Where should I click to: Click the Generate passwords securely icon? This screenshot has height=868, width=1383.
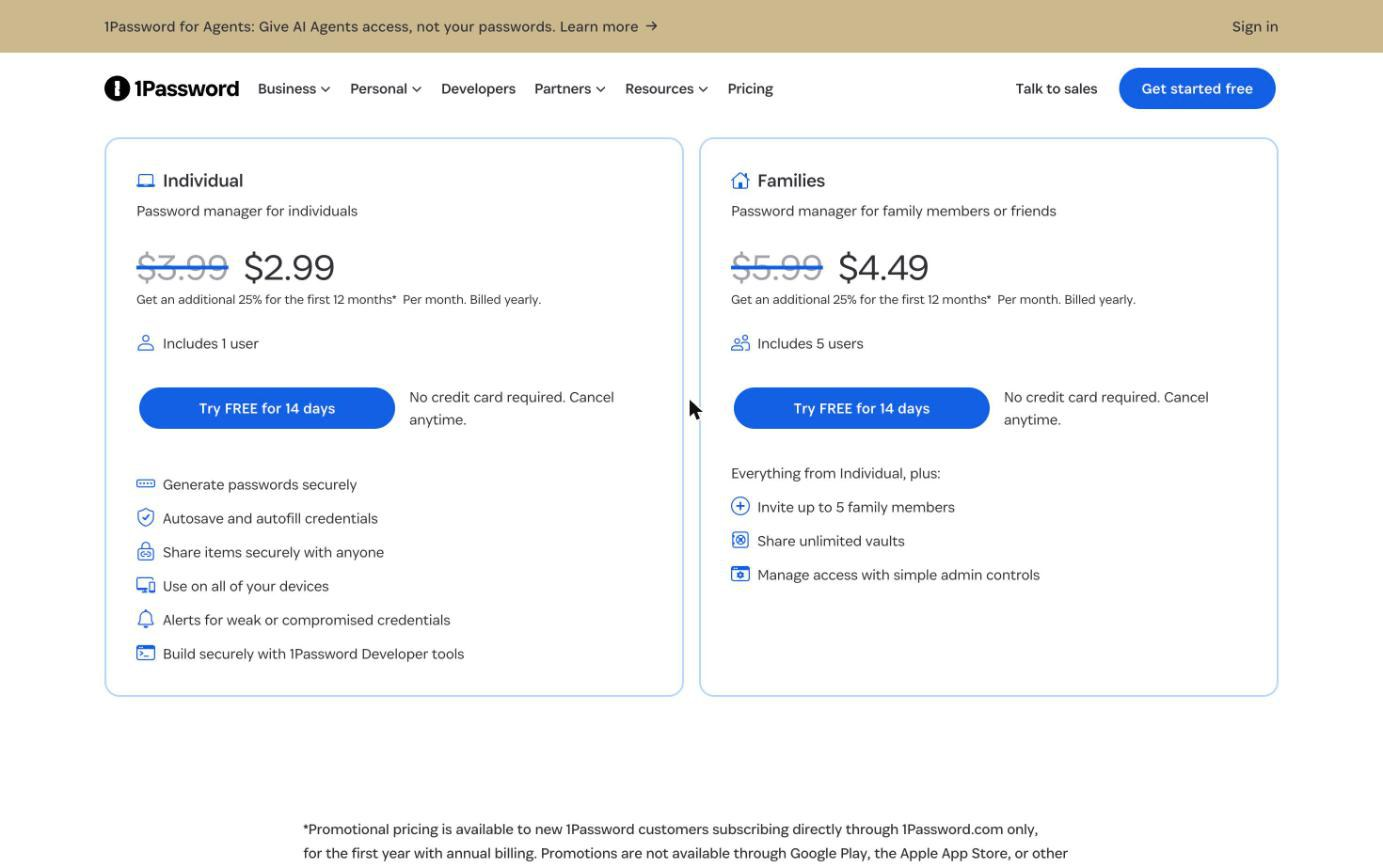point(146,484)
